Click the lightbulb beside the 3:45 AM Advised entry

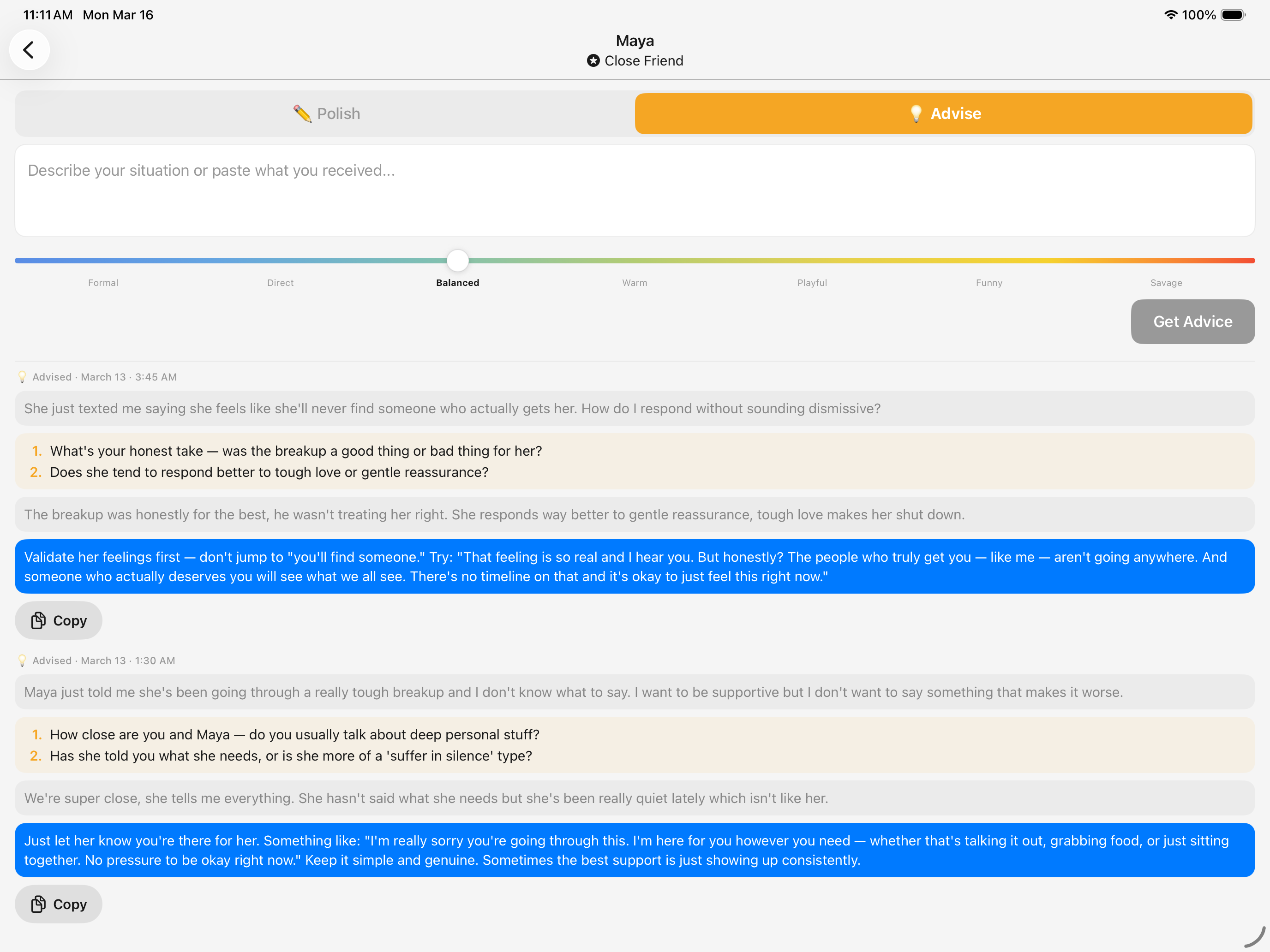[x=23, y=376]
